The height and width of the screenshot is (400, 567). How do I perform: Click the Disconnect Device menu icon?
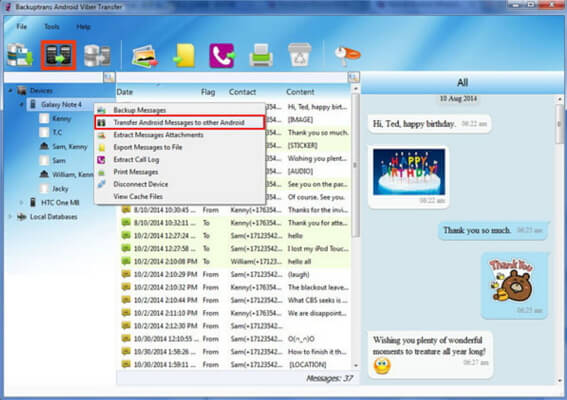102,184
